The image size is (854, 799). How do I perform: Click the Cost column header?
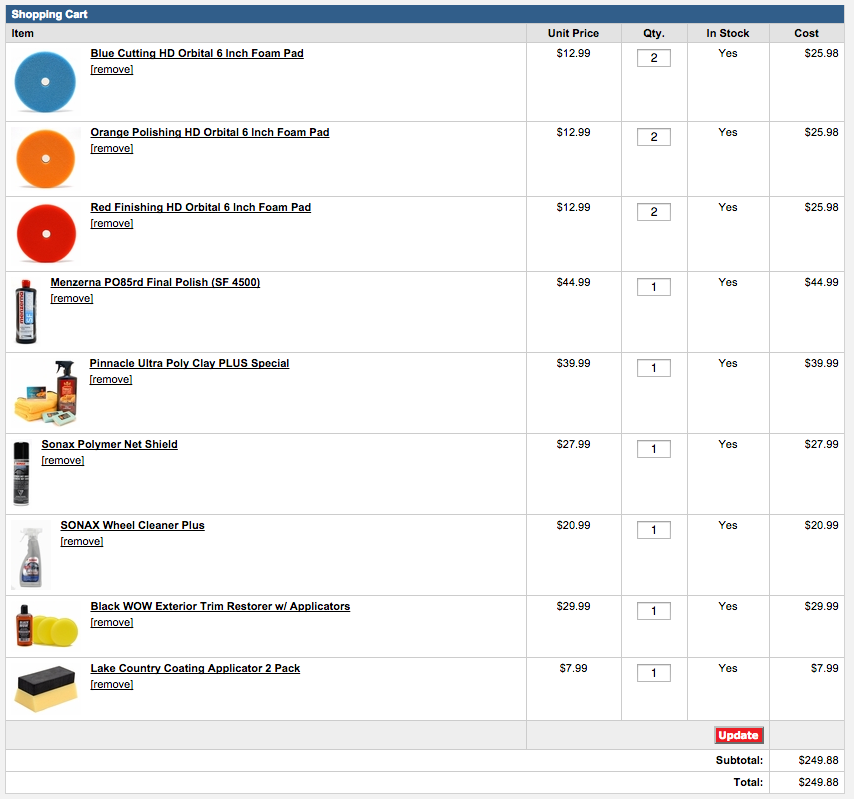[x=806, y=34]
